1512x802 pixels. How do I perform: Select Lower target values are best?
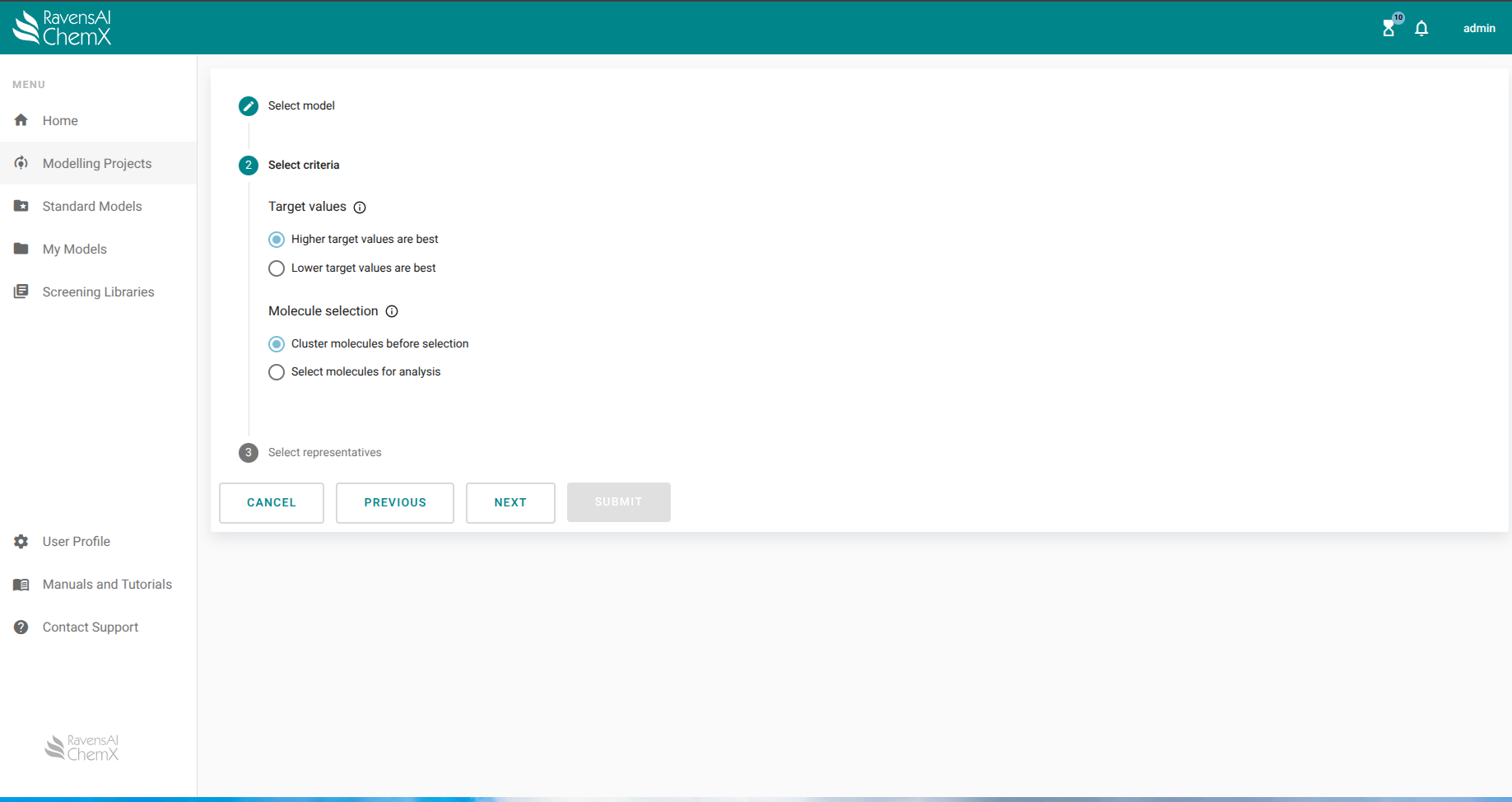tap(277, 268)
